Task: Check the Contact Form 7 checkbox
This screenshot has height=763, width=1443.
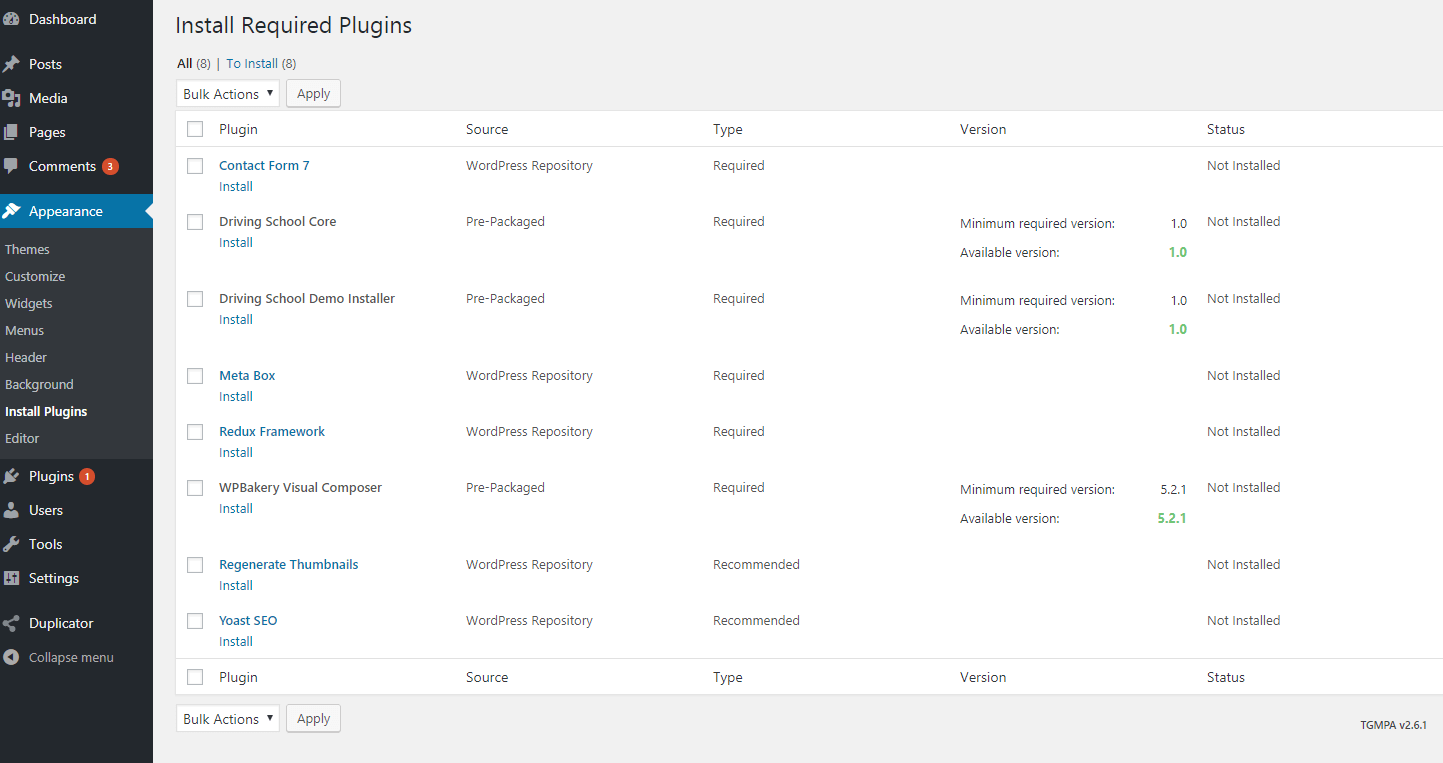Action: pyautogui.click(x=195, y=166)
